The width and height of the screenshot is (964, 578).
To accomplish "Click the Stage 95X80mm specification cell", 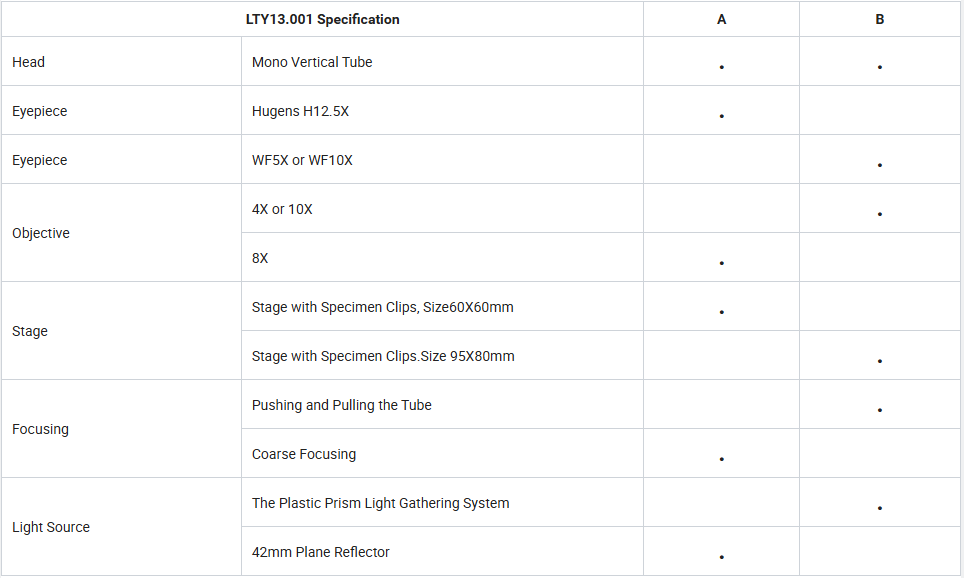I will (x=442, y=355).
